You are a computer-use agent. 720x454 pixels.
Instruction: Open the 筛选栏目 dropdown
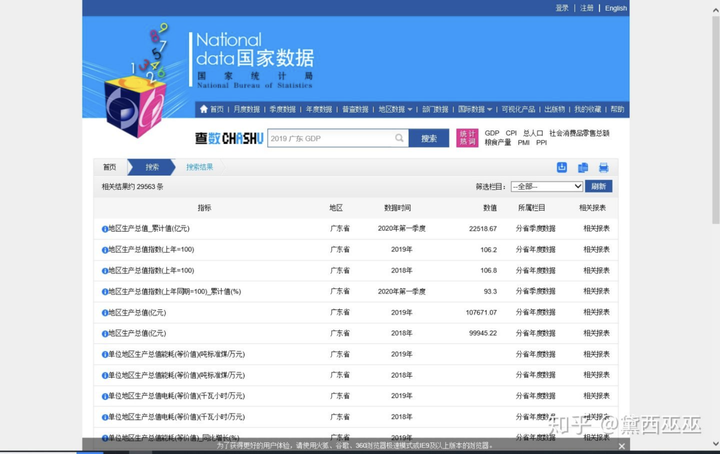pyautogui.click(x=546, y=187)
